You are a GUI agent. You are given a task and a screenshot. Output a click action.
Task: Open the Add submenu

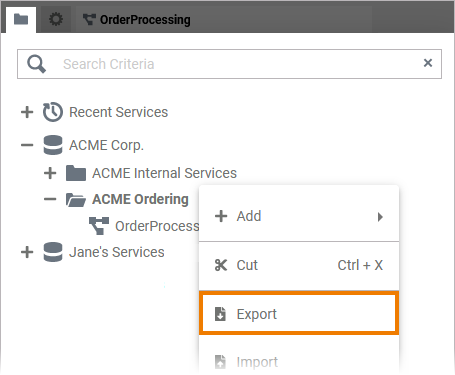[x=299, y=216]
